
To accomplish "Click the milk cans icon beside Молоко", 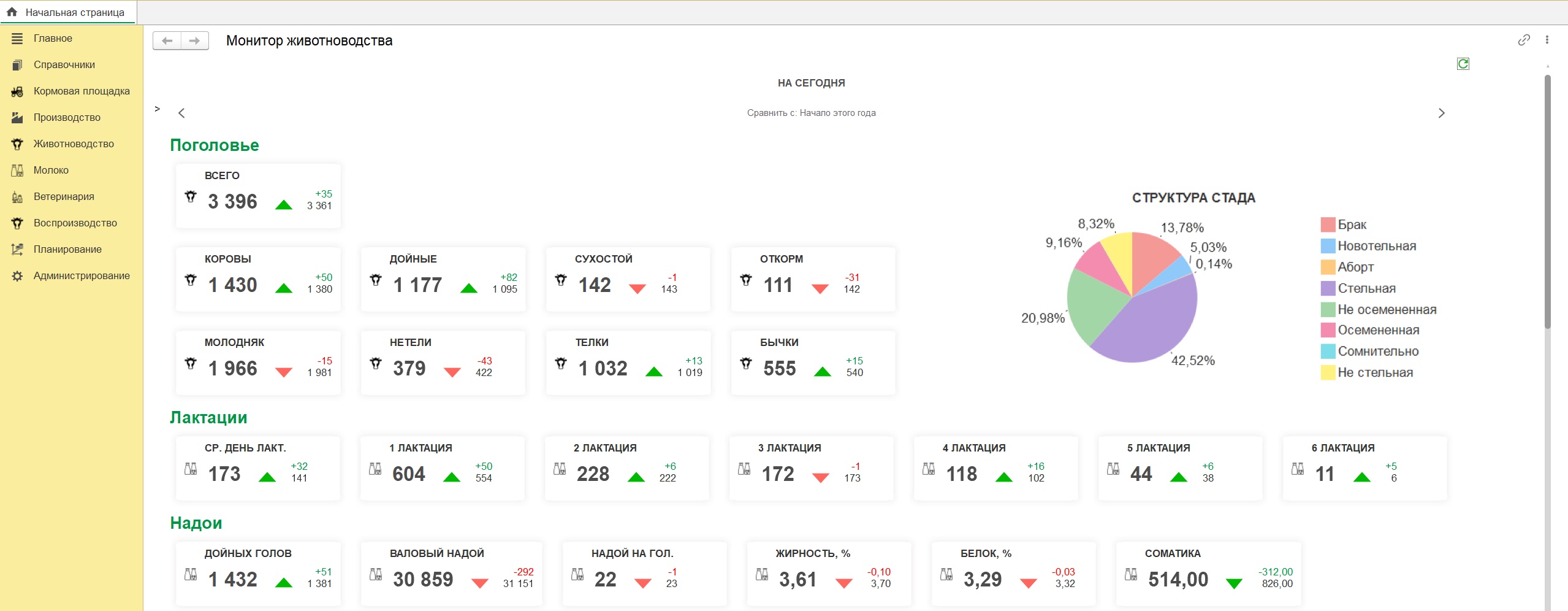I will [17, 171].
